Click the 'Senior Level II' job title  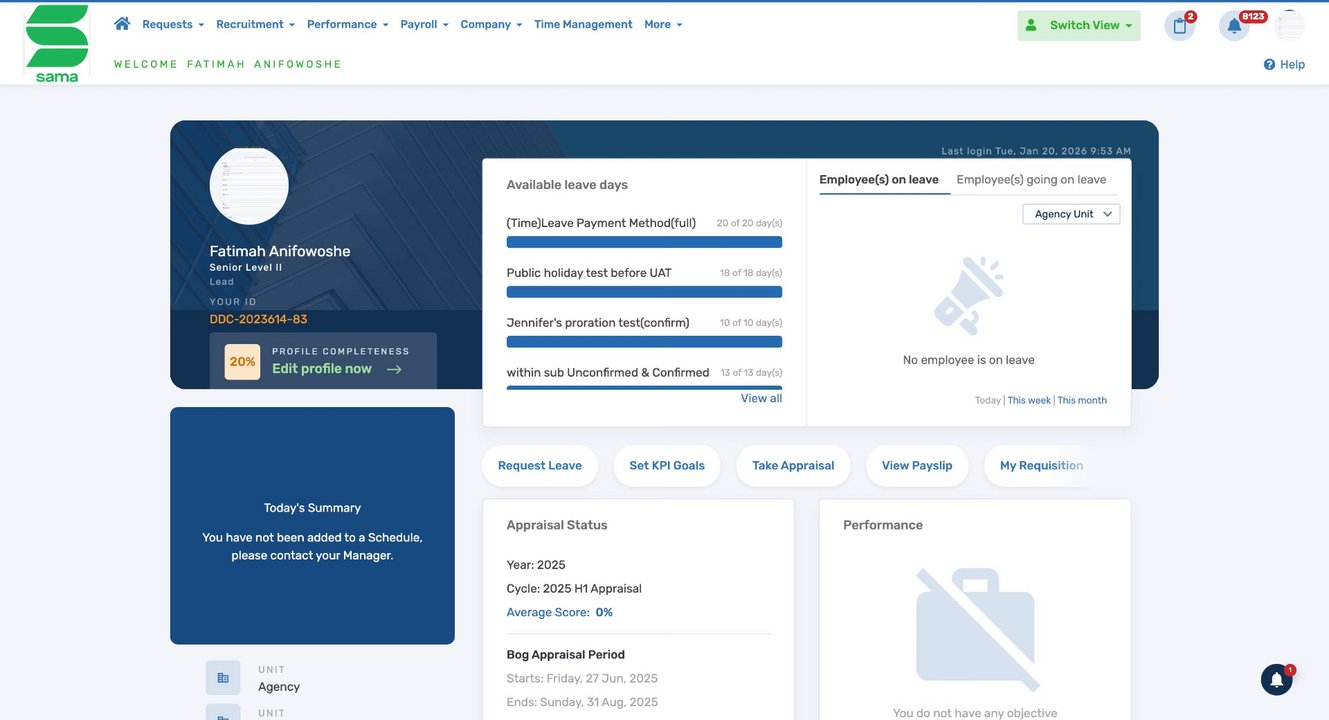(x=246, y=268)
